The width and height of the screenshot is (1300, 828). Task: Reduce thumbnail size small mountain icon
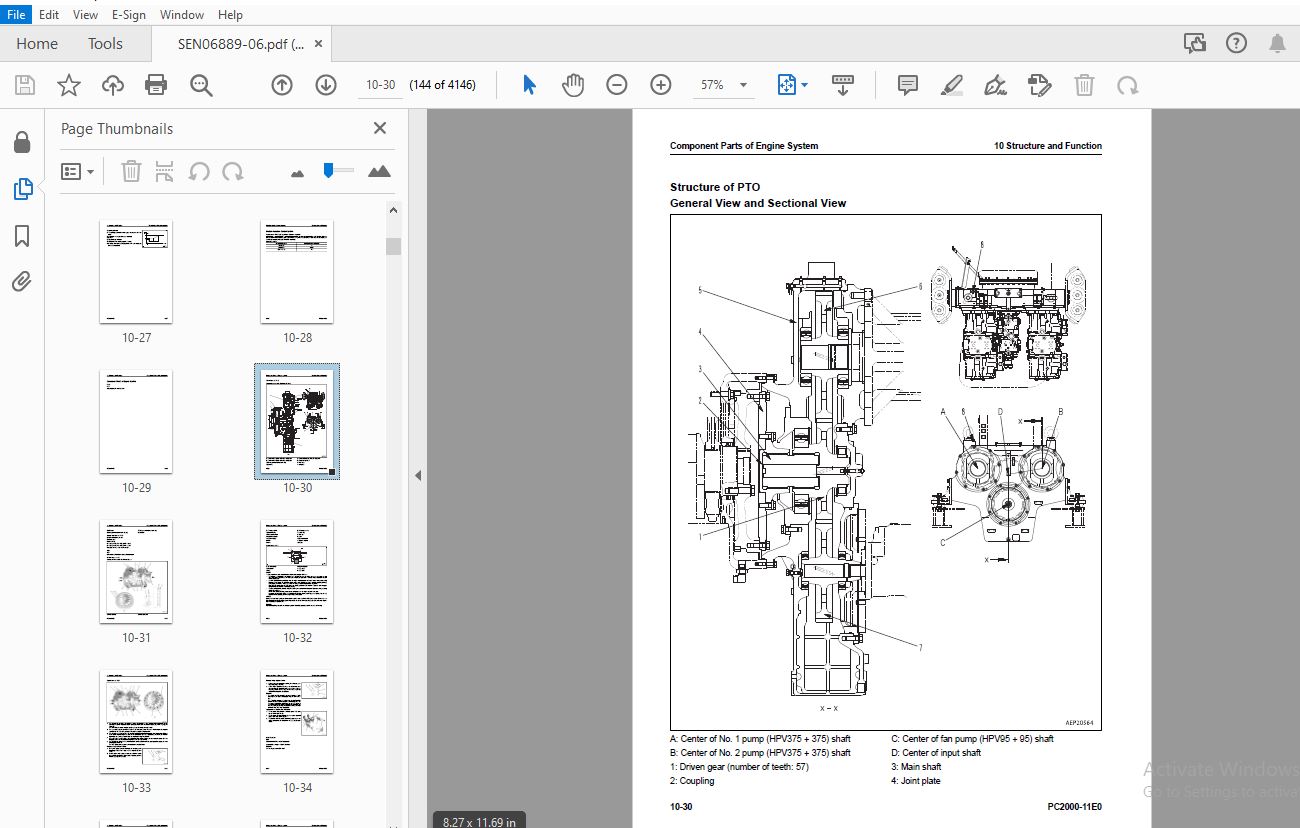click(297, 173)
